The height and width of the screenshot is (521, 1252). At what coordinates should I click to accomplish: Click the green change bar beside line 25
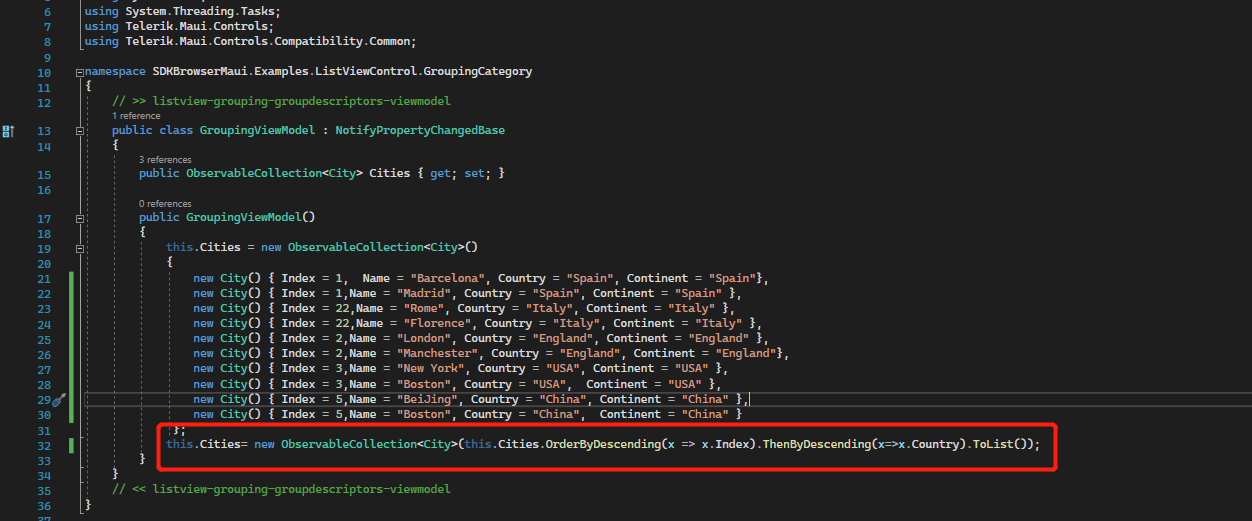[x=71, y=338]
